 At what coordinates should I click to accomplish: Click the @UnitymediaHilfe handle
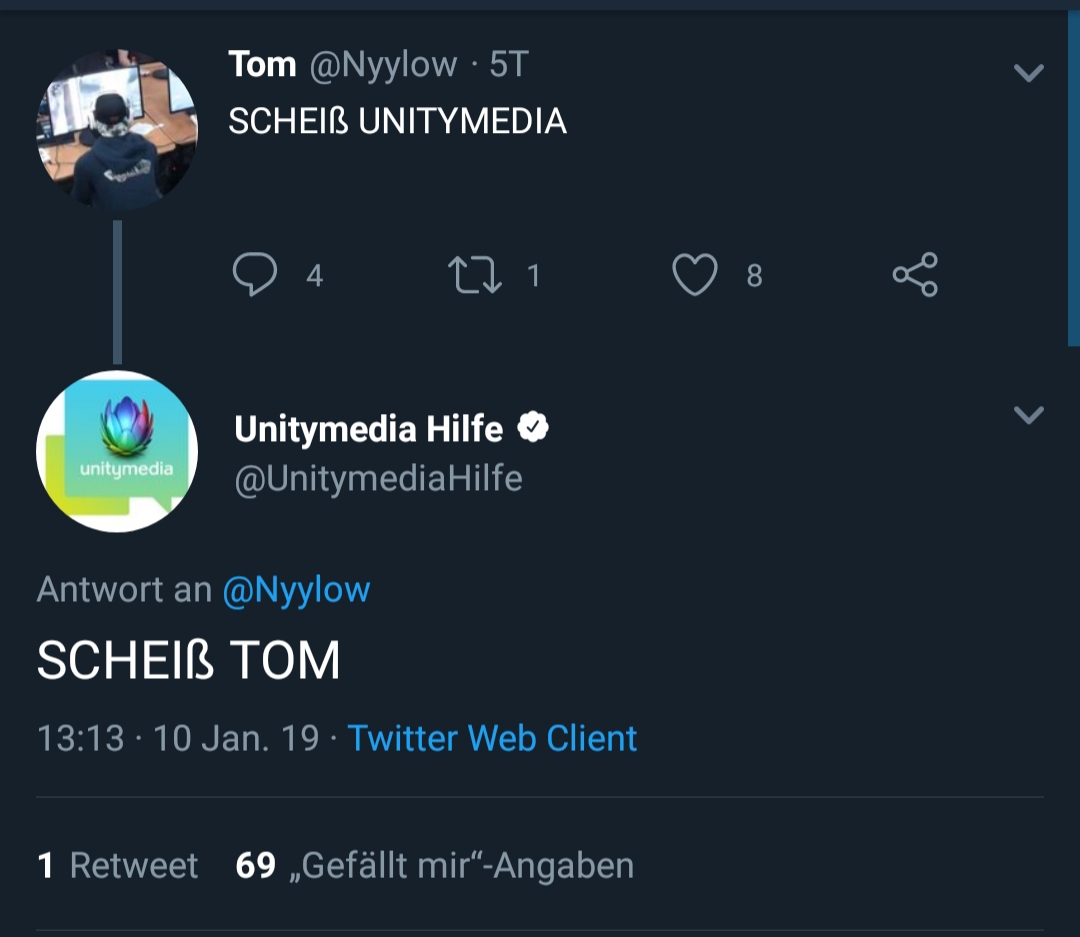[378, 478]
